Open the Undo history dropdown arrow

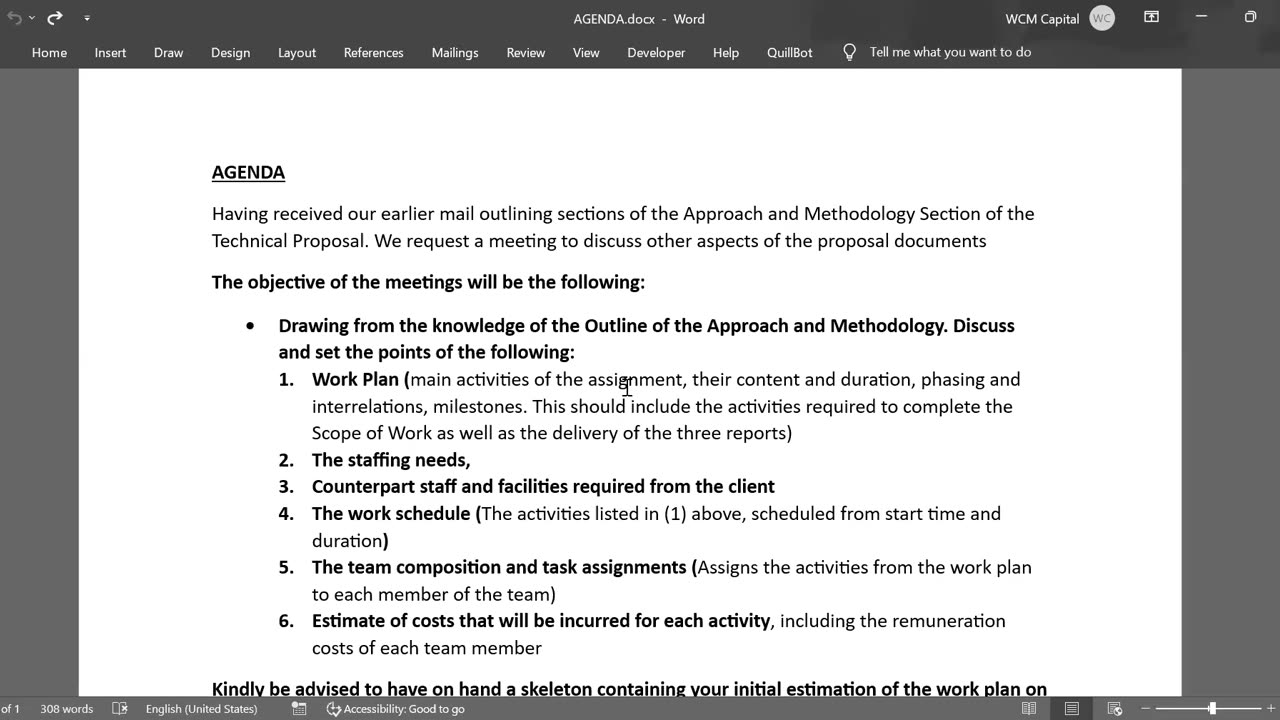coord(32,18)
